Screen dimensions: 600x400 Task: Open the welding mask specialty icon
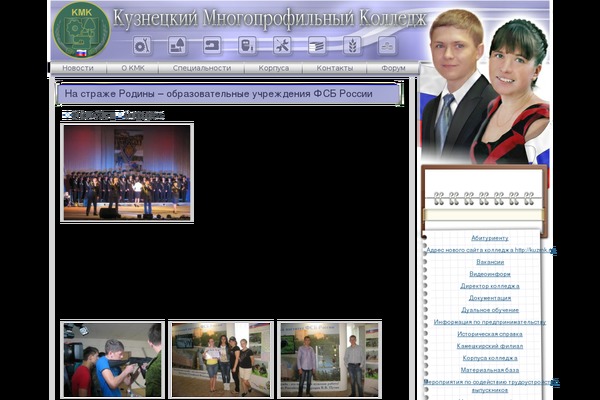247,46
